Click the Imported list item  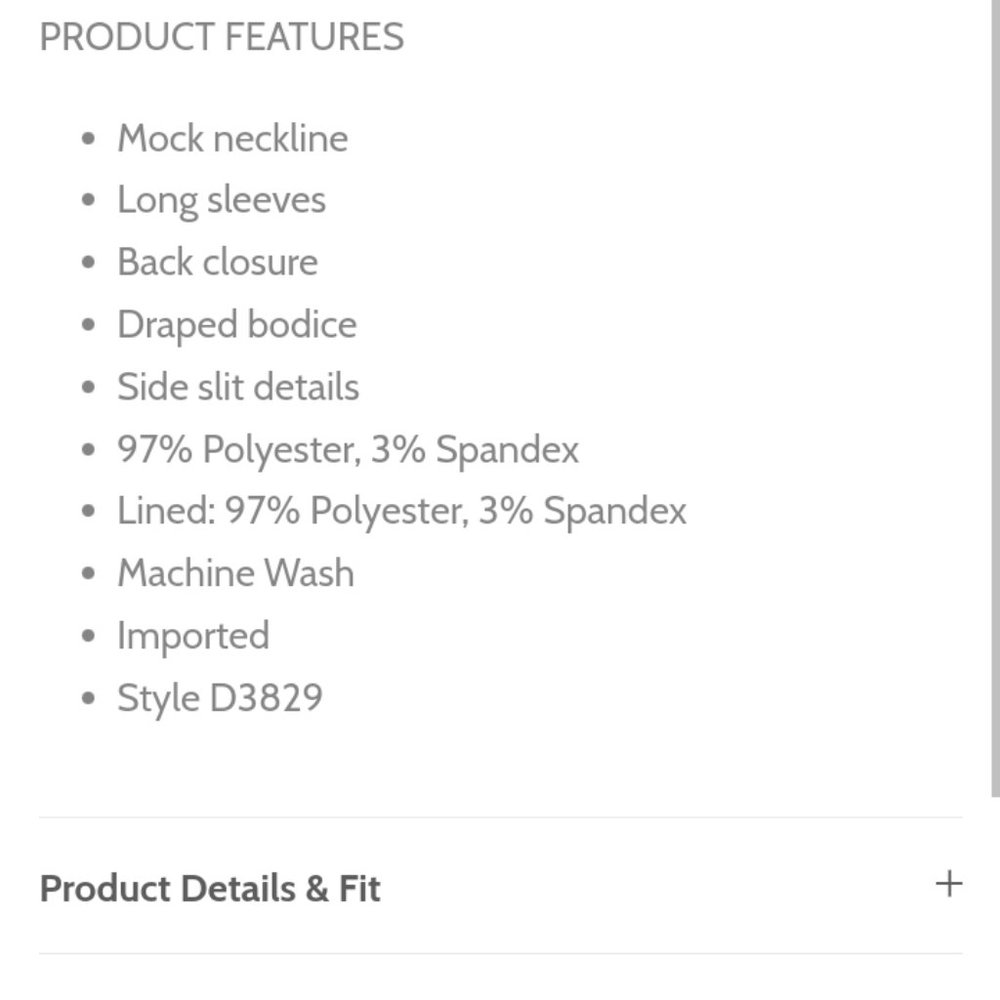coord(193,635)
